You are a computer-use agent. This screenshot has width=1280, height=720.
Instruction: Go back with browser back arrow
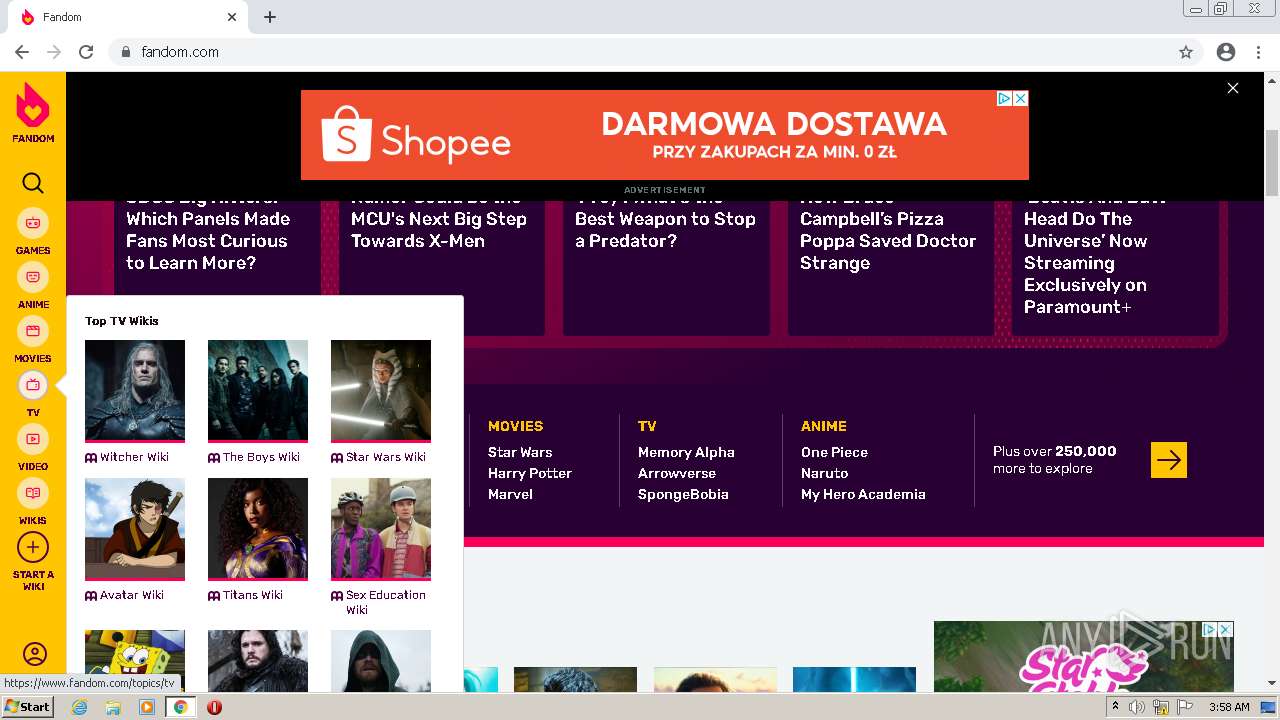22,52
